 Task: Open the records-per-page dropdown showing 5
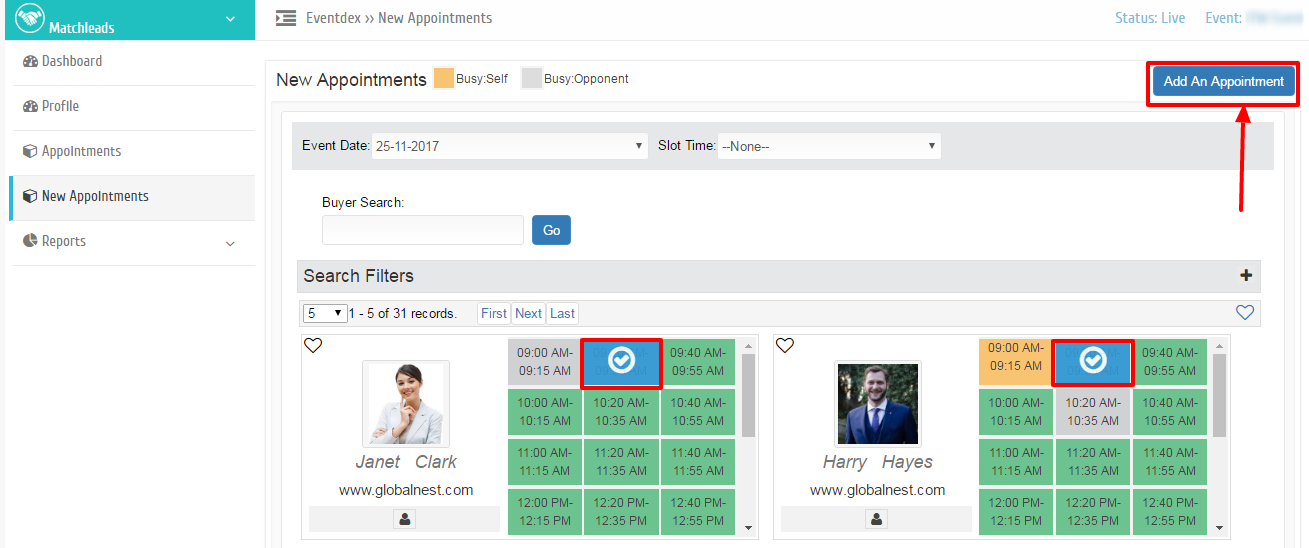[x=324, y=313]
